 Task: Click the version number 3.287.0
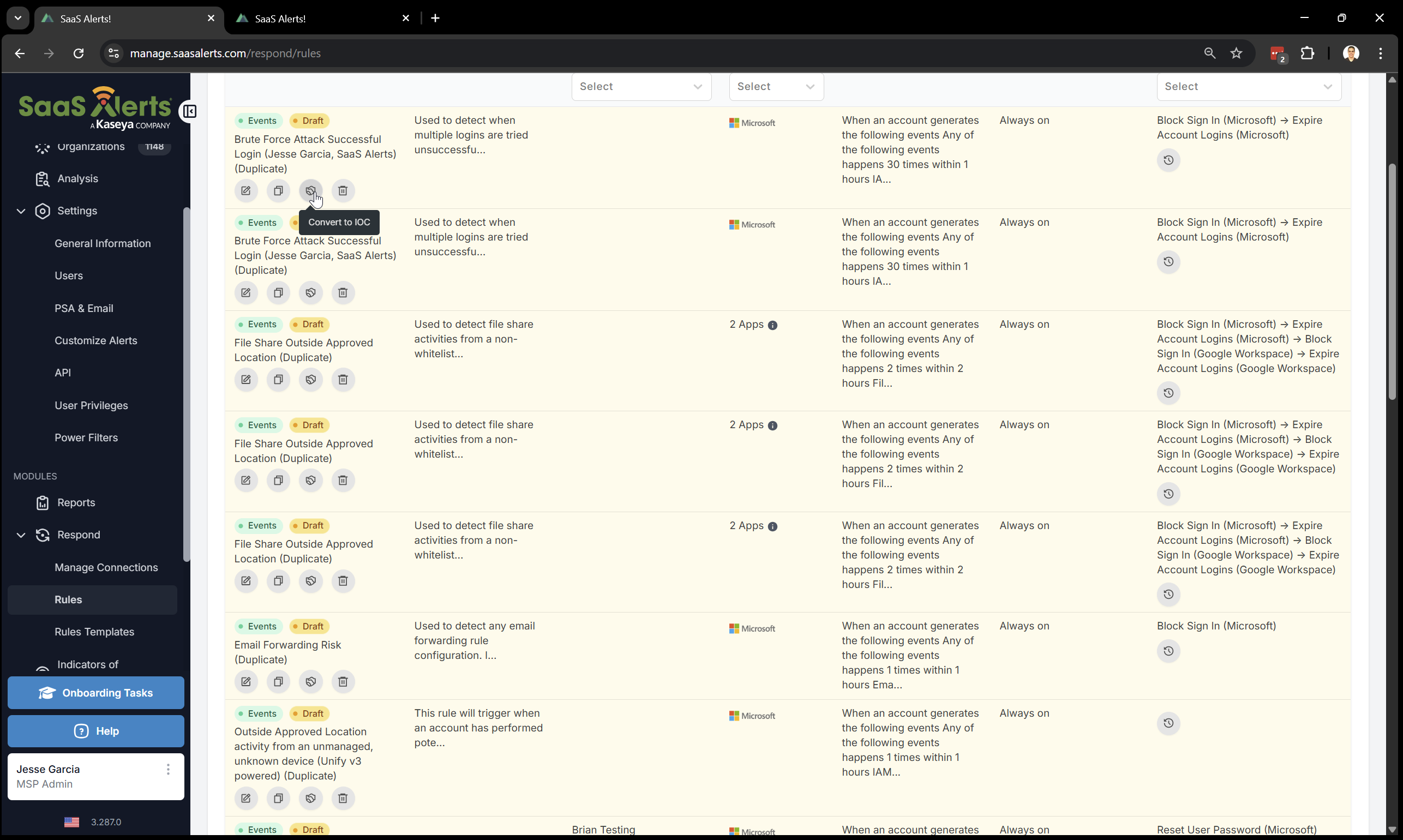(x=106, y=822)
